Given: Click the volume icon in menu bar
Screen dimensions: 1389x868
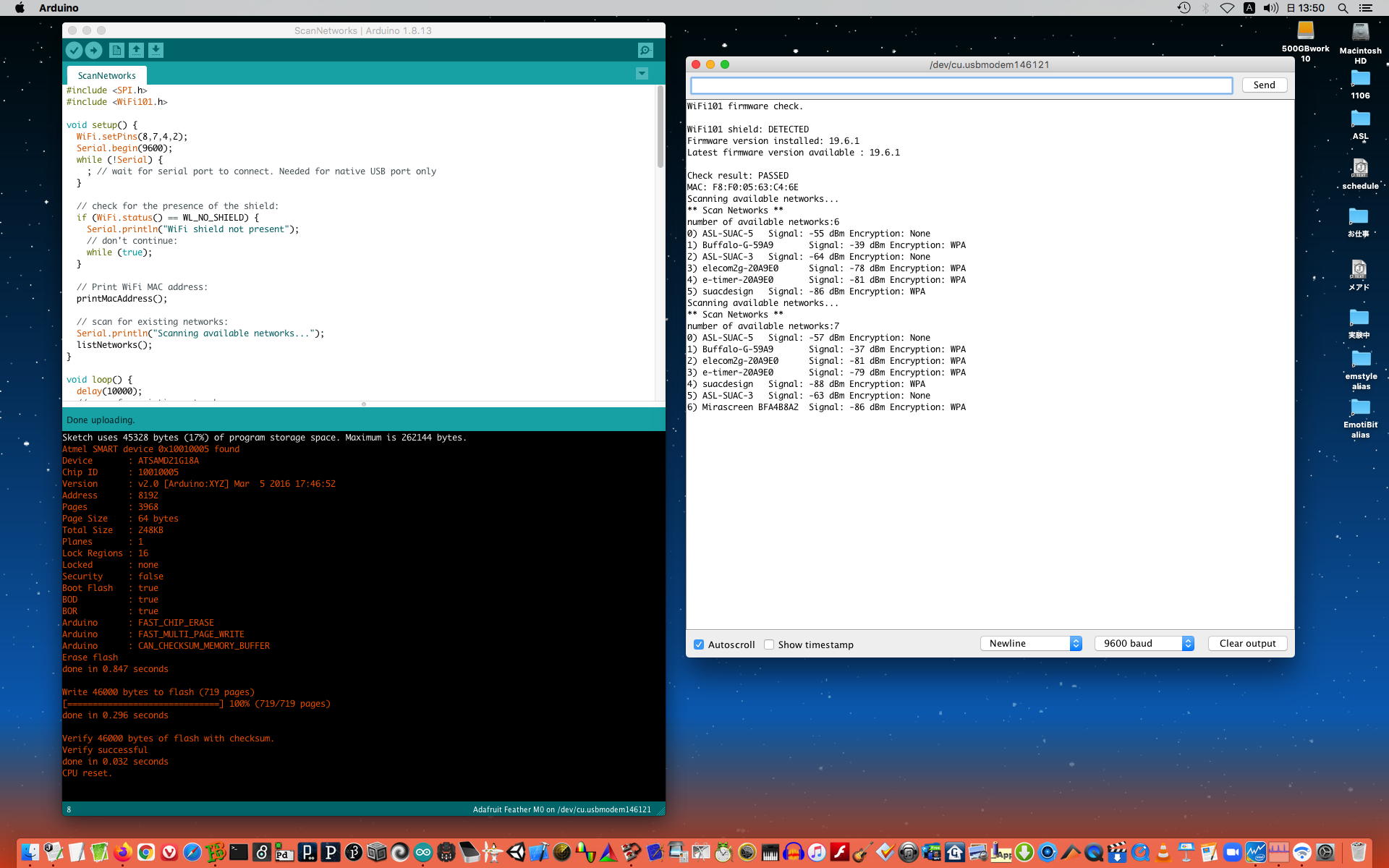Looking at the screenshot, I should [1270, 8].
